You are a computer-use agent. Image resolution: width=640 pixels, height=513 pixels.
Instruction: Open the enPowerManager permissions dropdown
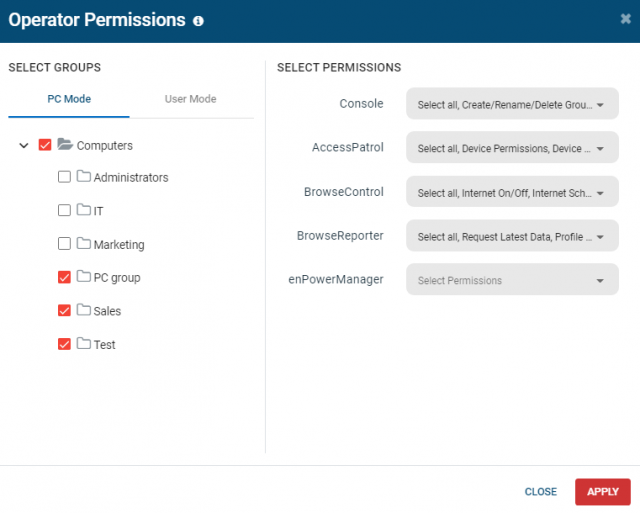point(512,279)
